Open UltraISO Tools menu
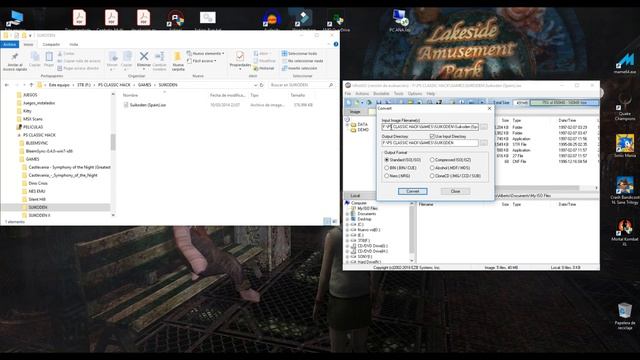The image size is (640, 360). [398, 93]
